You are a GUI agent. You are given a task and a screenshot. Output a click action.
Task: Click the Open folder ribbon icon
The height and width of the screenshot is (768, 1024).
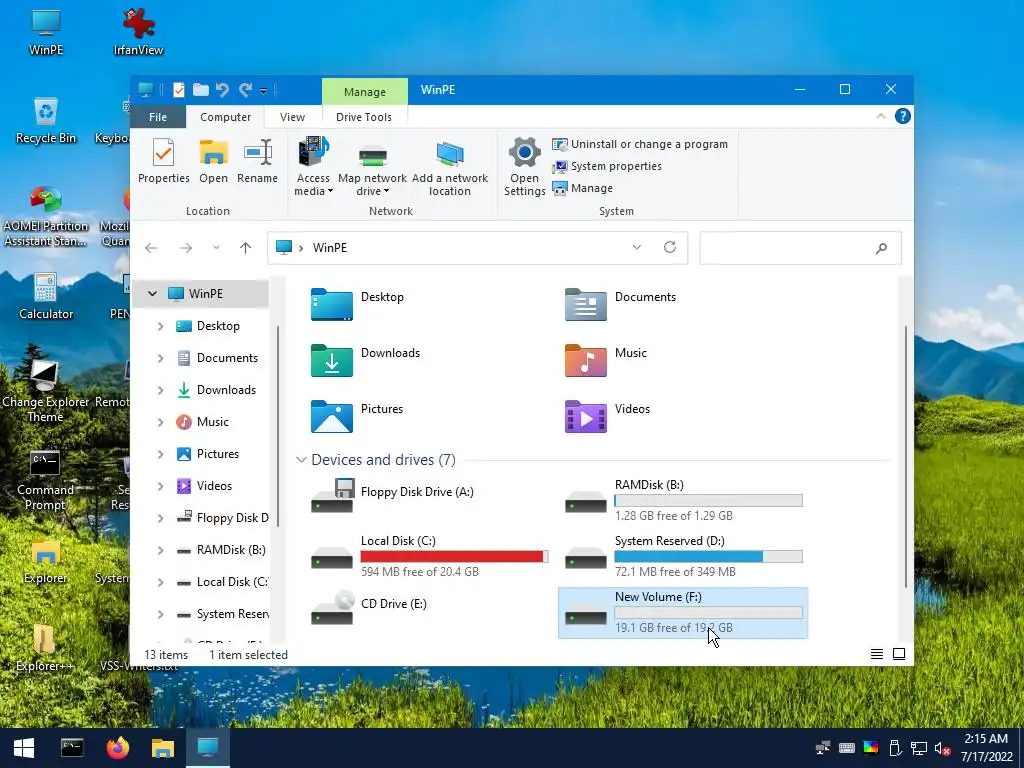[214, 160]
